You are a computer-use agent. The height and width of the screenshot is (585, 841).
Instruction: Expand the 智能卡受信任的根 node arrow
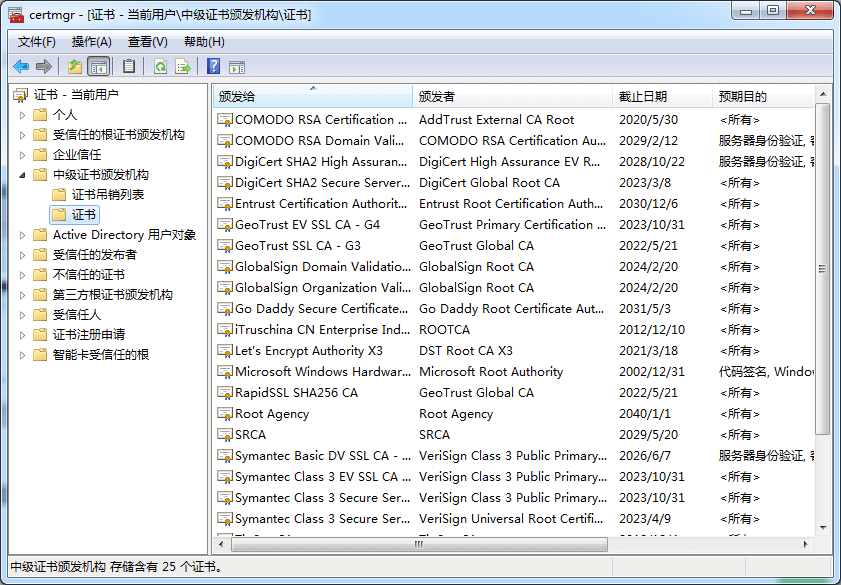tap(23, 355)
